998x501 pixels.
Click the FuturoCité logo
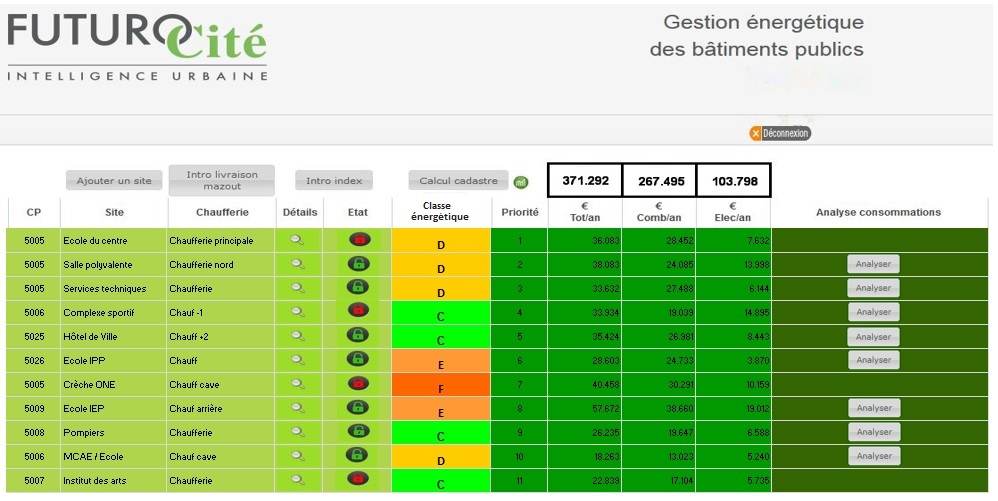(x=137, y=46)
